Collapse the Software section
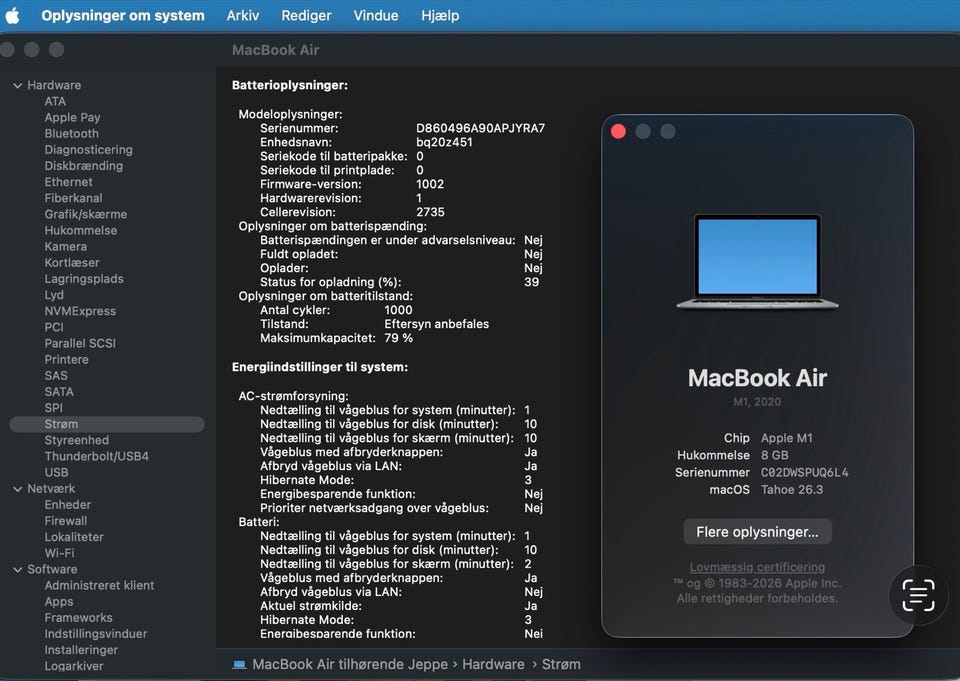The width and height of the screenshot is (960, 681). (17, 569)
